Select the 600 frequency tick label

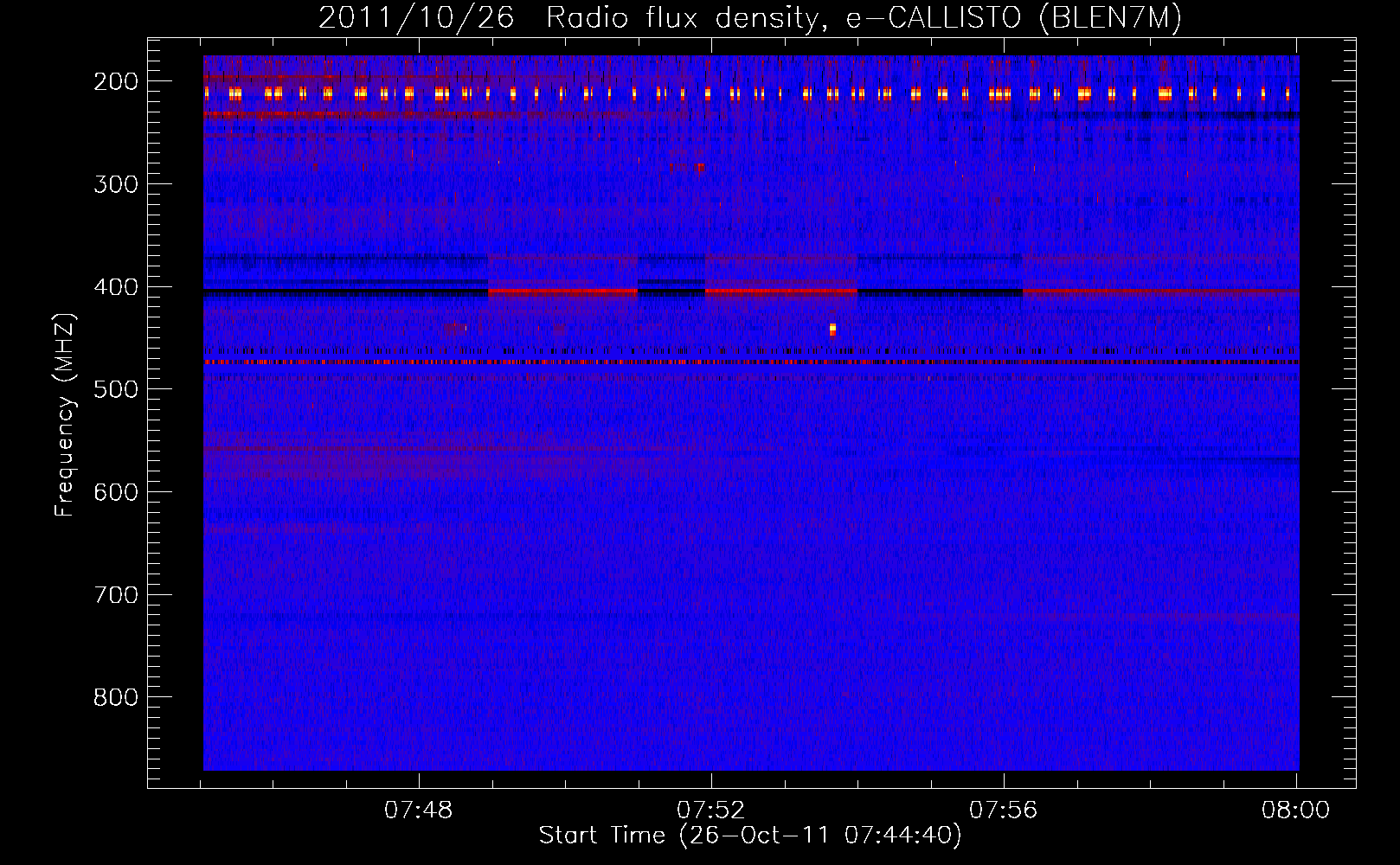[x=116, y=492]
